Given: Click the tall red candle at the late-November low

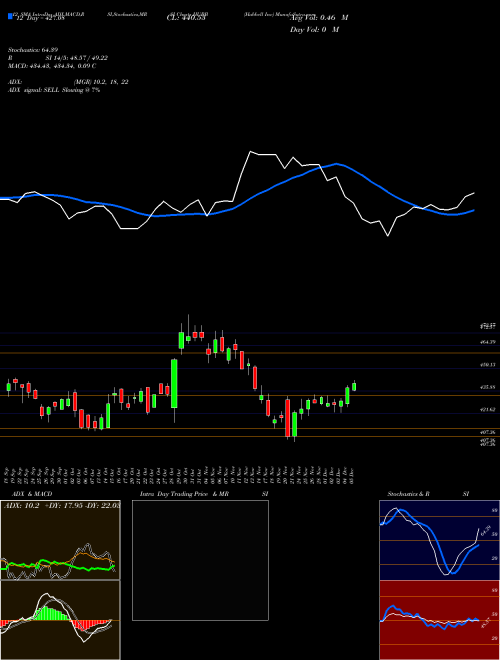Looking at the screenshot, I should click(x=287, y=418).
